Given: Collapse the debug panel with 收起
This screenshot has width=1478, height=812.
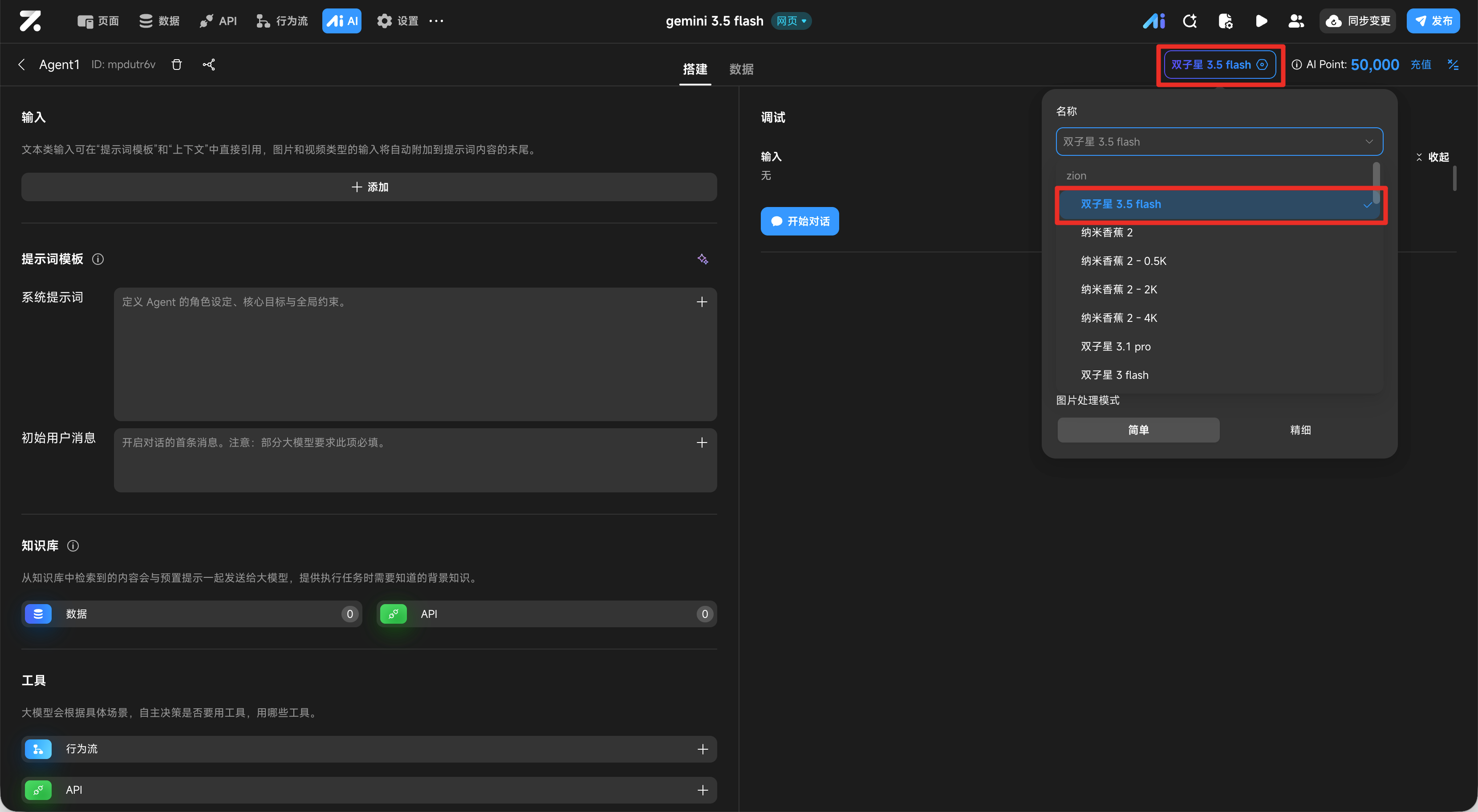Looking at the screenshot, I should 1432,157.
